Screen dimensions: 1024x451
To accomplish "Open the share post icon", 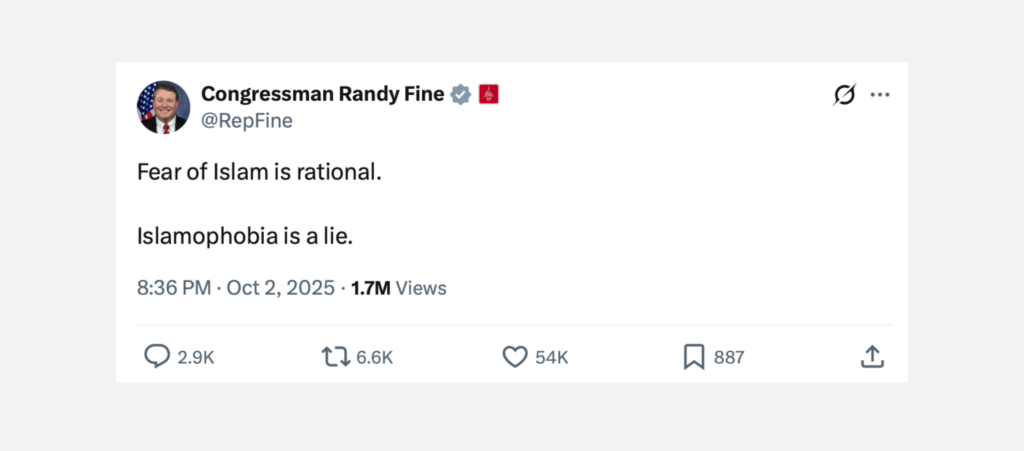I will click(872, 357).
